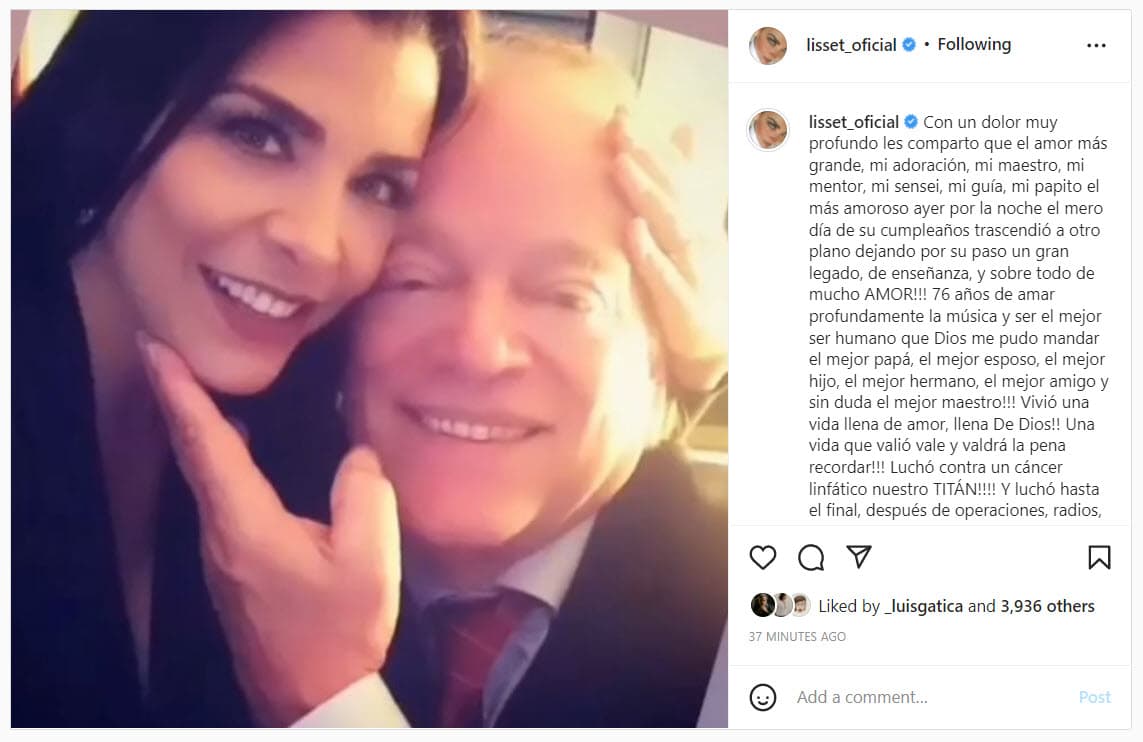Click the 37 MINUTES AGO timestamp

(797, 636)
